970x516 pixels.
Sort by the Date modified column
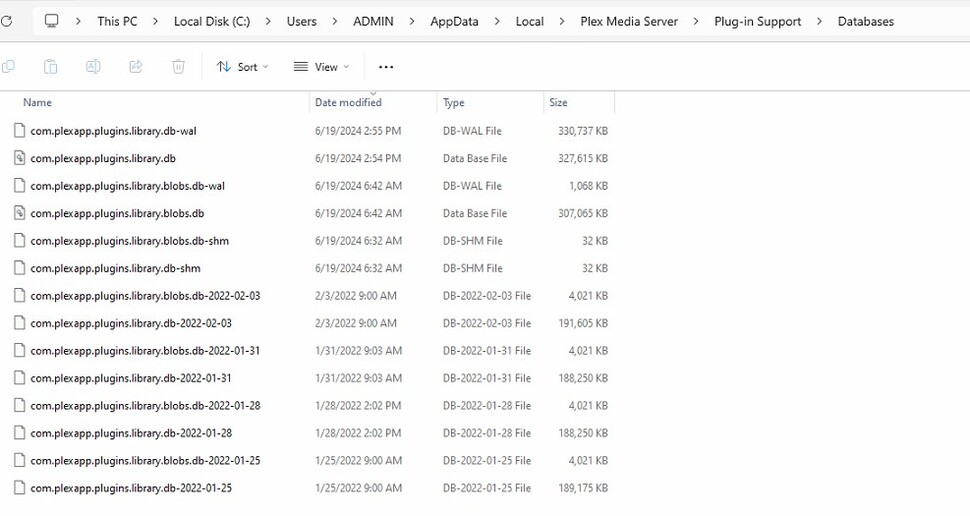click(348, 102)
